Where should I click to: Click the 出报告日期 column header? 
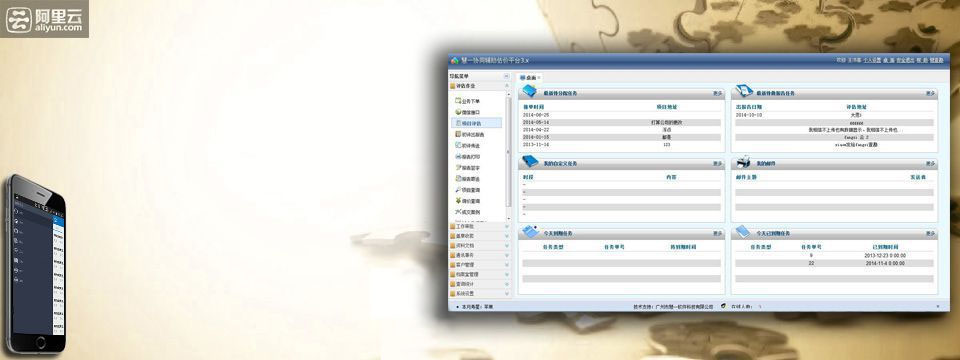pyautogui.click(x=748, y=107)
